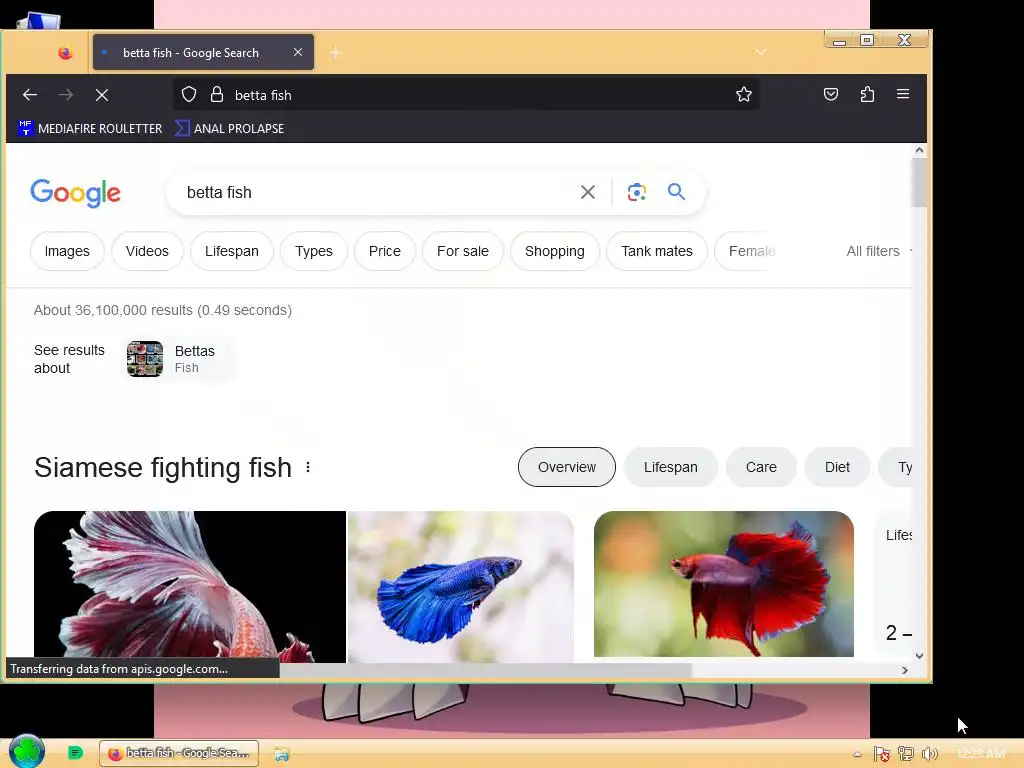This screenshot has height=768, width=1024.
Task: Clear the search box with X
Action: click(588, 192)
